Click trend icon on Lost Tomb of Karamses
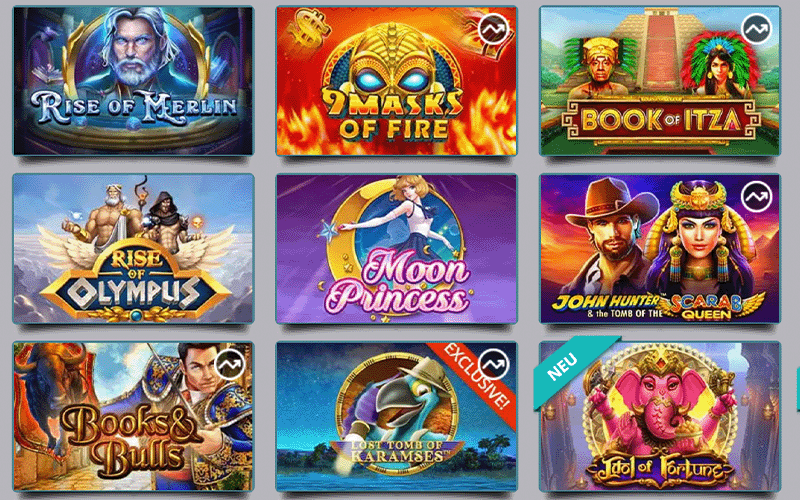The width and height of the screenshot is (800, 500). point(493,364)
